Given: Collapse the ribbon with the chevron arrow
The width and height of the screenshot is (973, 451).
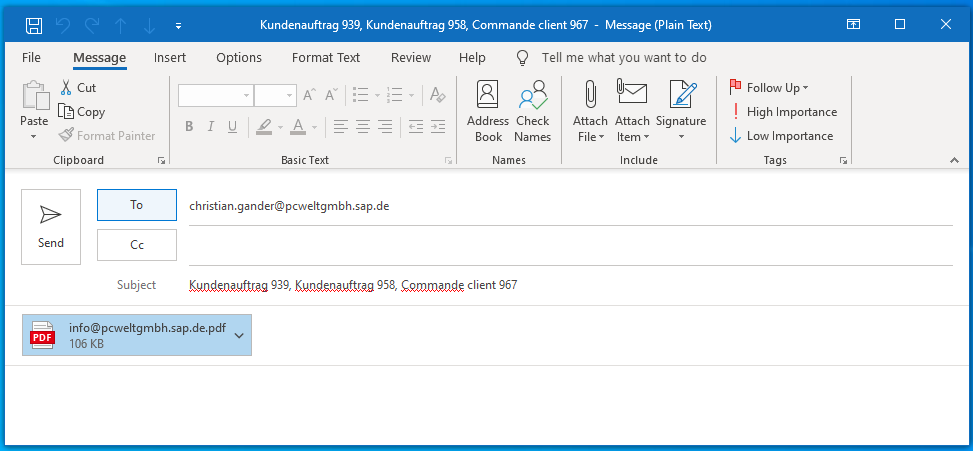Looking at the screenshot, I should [954, 160].
